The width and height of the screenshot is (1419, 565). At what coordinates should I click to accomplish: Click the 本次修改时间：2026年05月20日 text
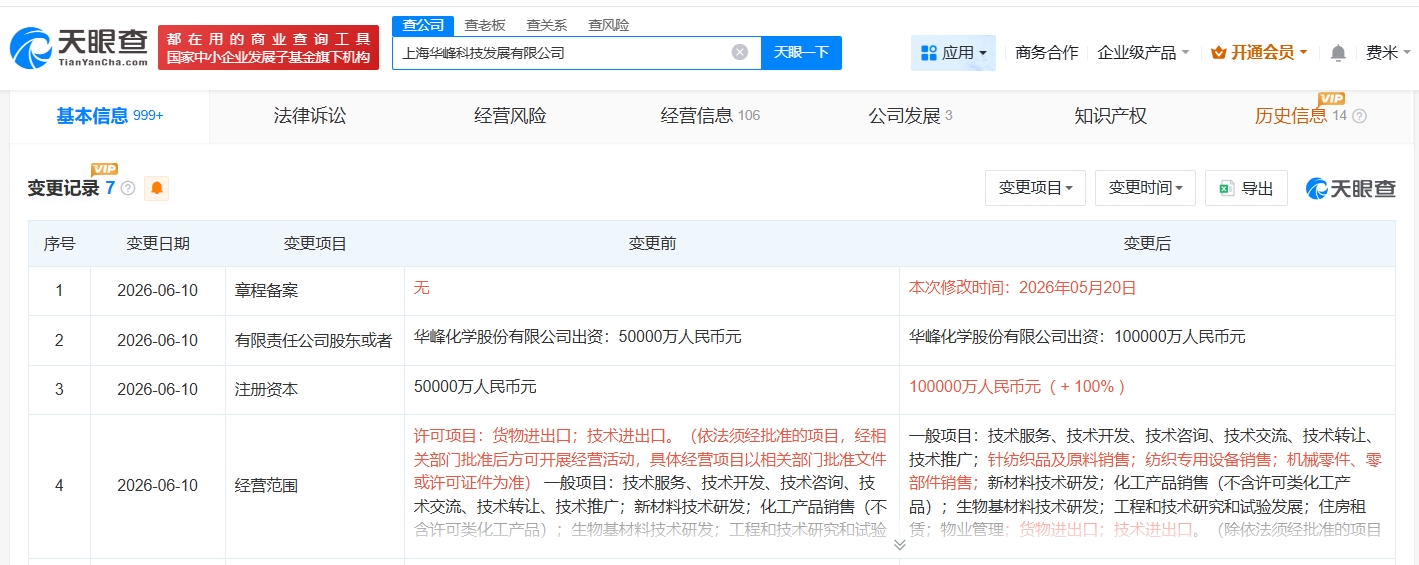(x=1022, y=288)
